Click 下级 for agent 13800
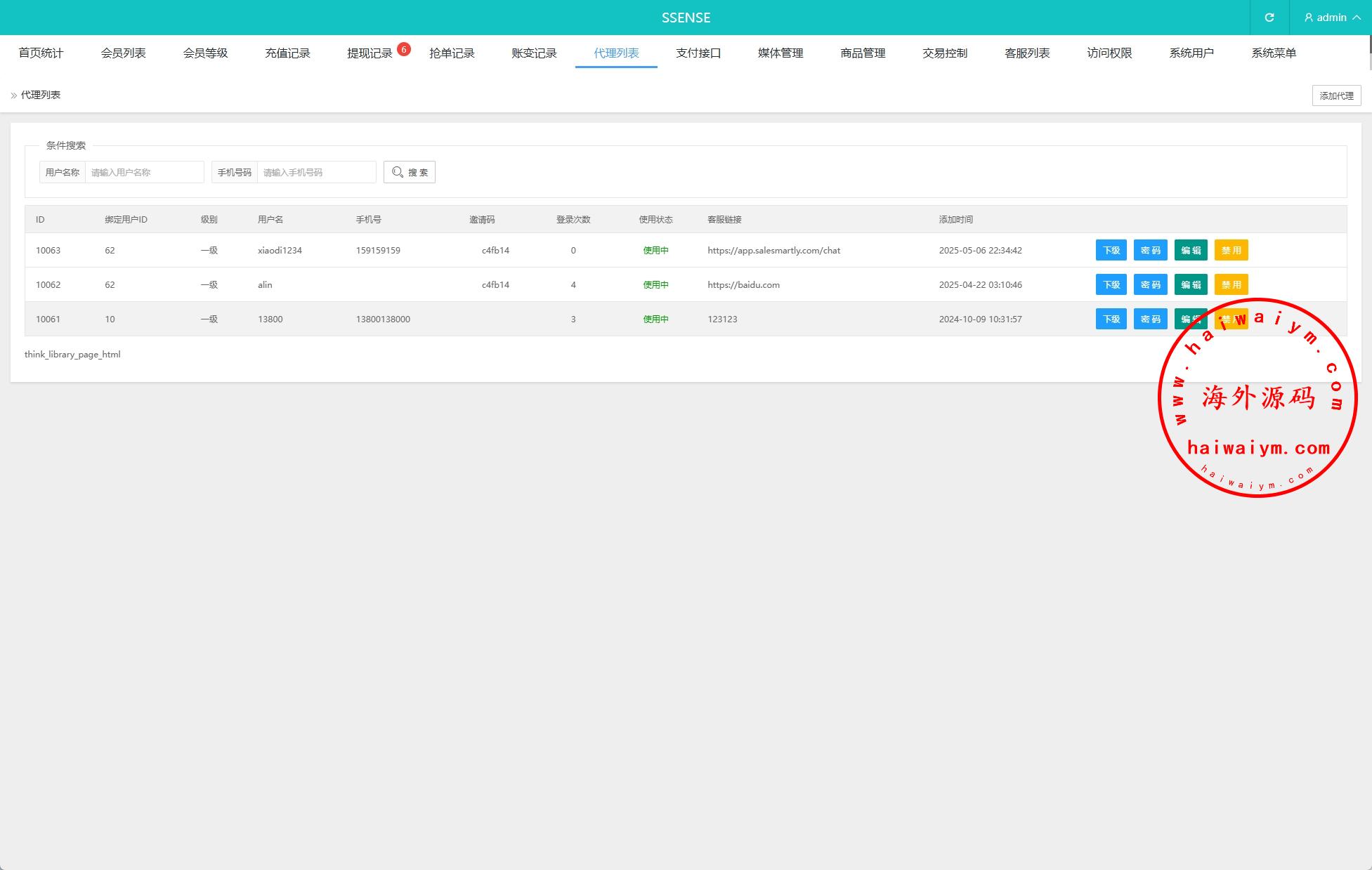Screen dimensions: 1372x870 click(x=1111, y=319)
